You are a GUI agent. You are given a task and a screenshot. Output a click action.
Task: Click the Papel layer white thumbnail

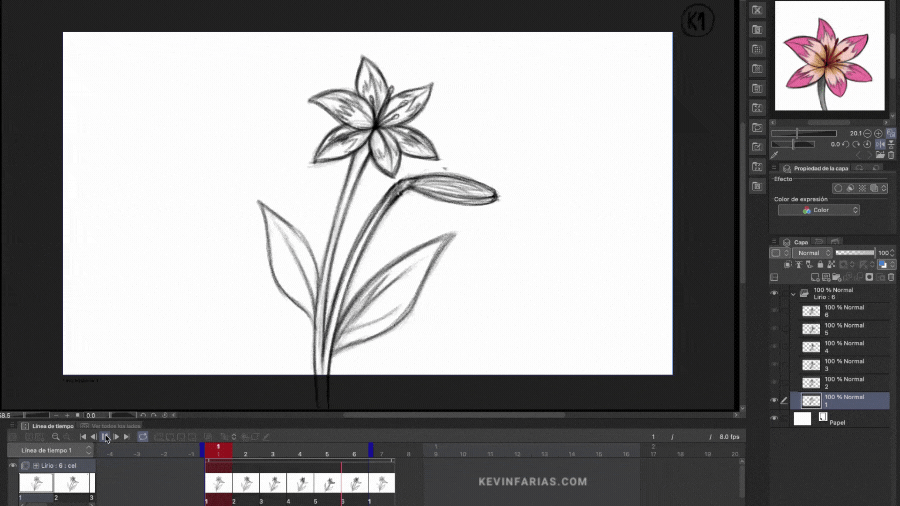[802, 419]
